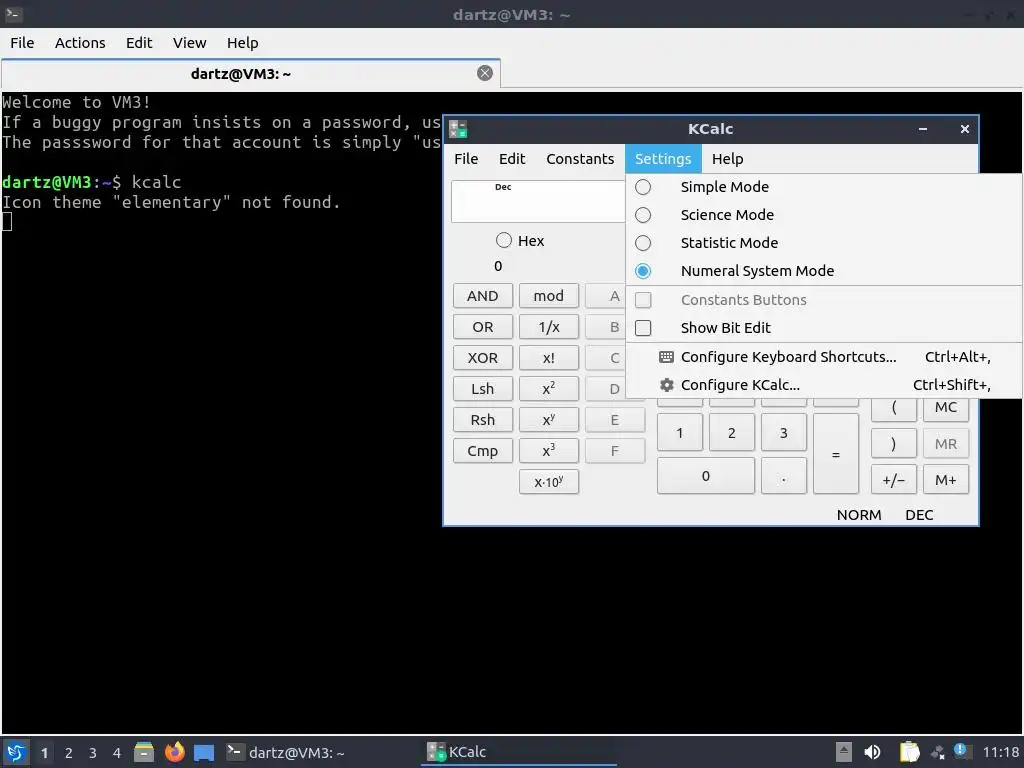Open Configure Keyboard Shortcuts entry
The height and width of the screenshot is (768, 1024).
(x=824, y=357)
